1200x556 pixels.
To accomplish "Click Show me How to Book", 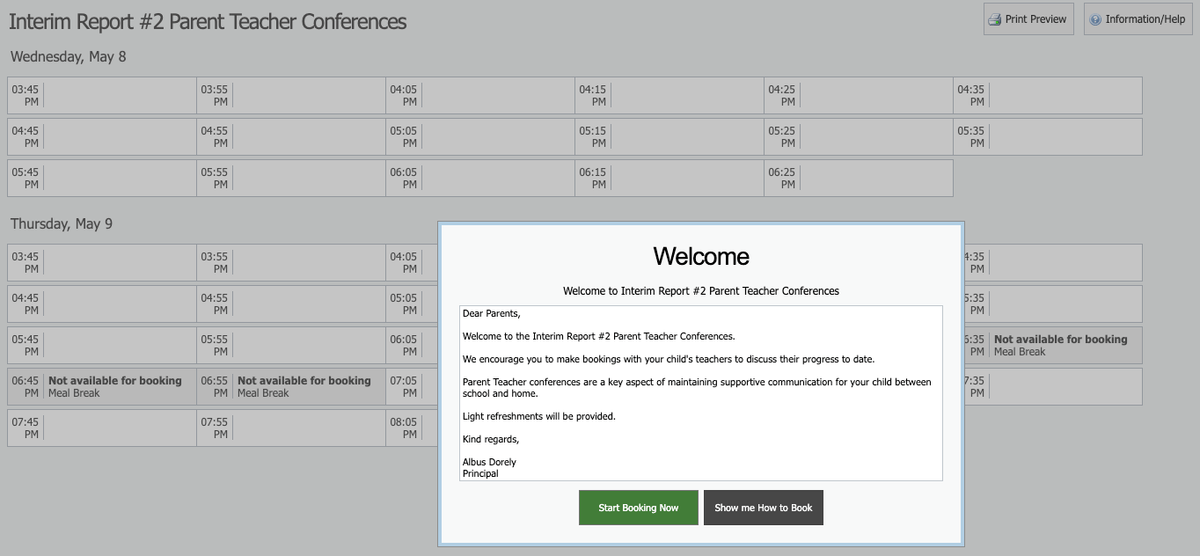I will coord(764,508).
